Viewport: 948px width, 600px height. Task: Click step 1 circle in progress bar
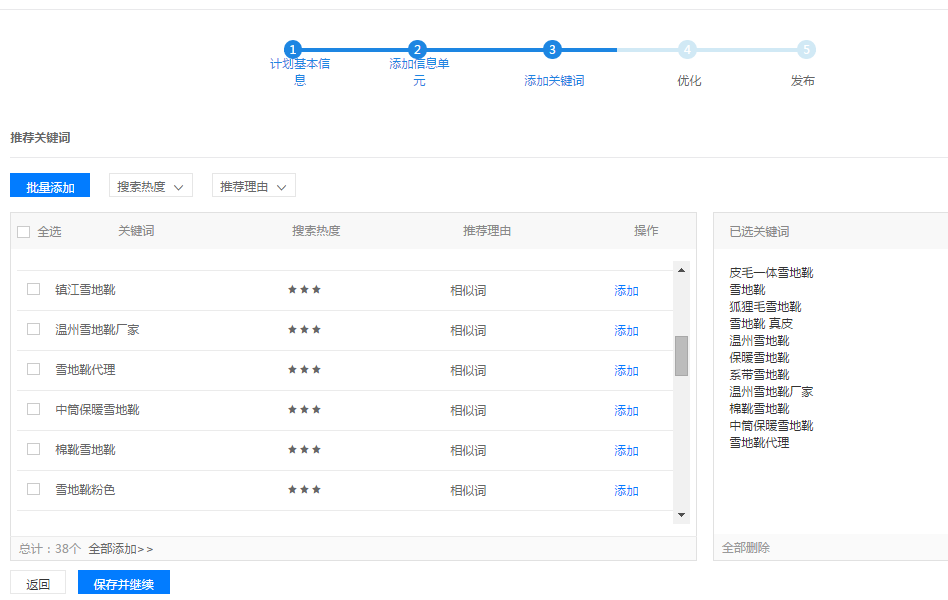pyautogui.click(x=292, y=50)
